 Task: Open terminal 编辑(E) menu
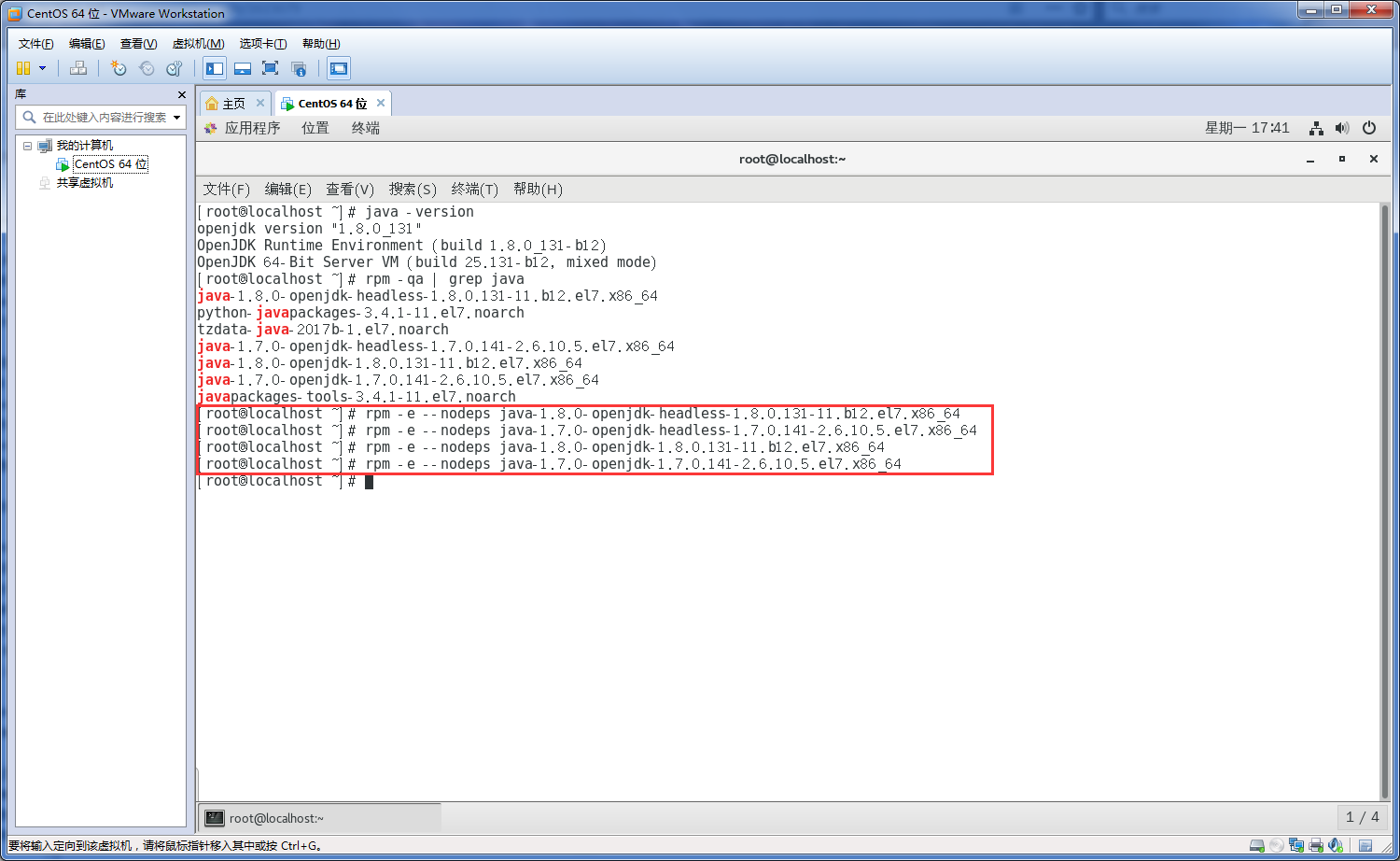tap(288, 190)
